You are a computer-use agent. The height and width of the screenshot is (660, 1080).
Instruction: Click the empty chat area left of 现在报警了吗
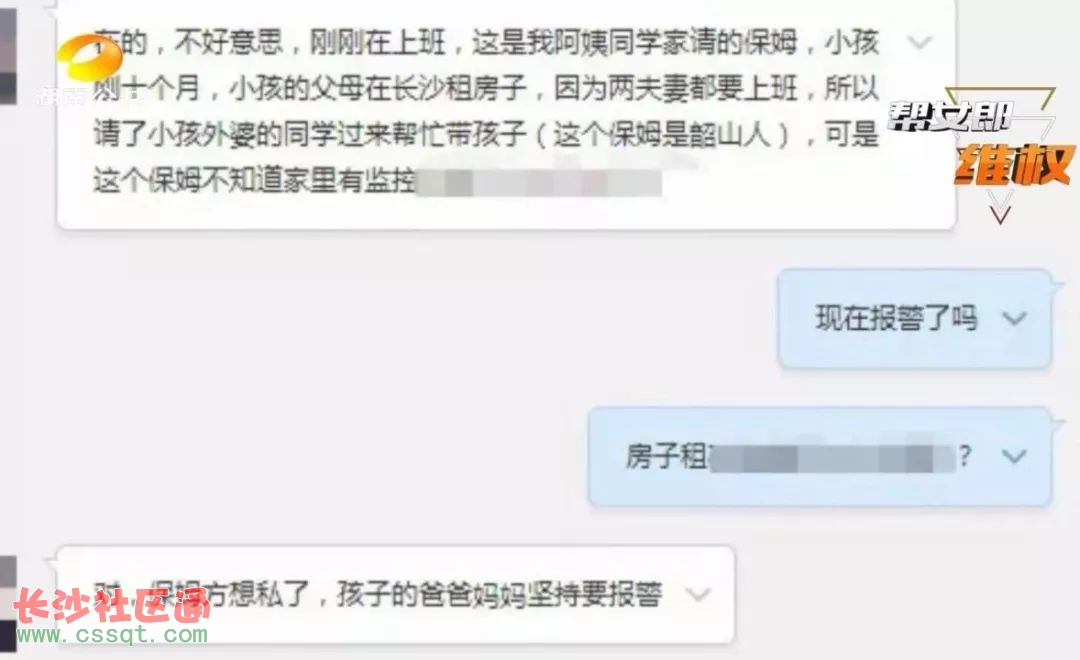(413, 318)
